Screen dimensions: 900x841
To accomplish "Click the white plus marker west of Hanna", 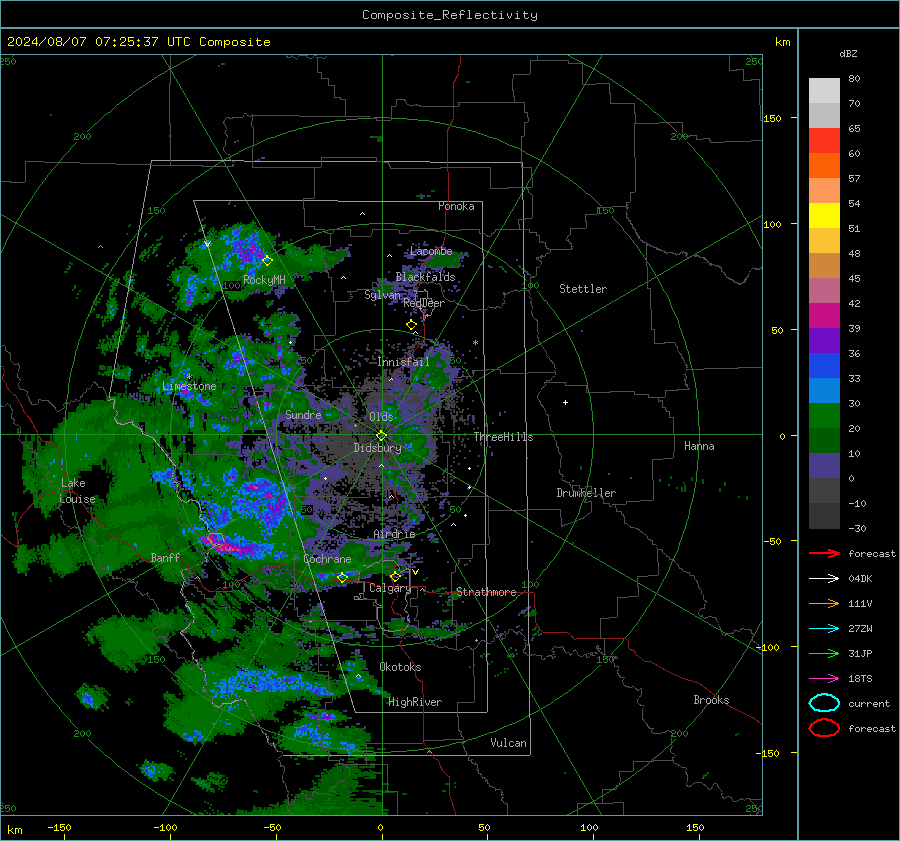I will coord(565,402).
